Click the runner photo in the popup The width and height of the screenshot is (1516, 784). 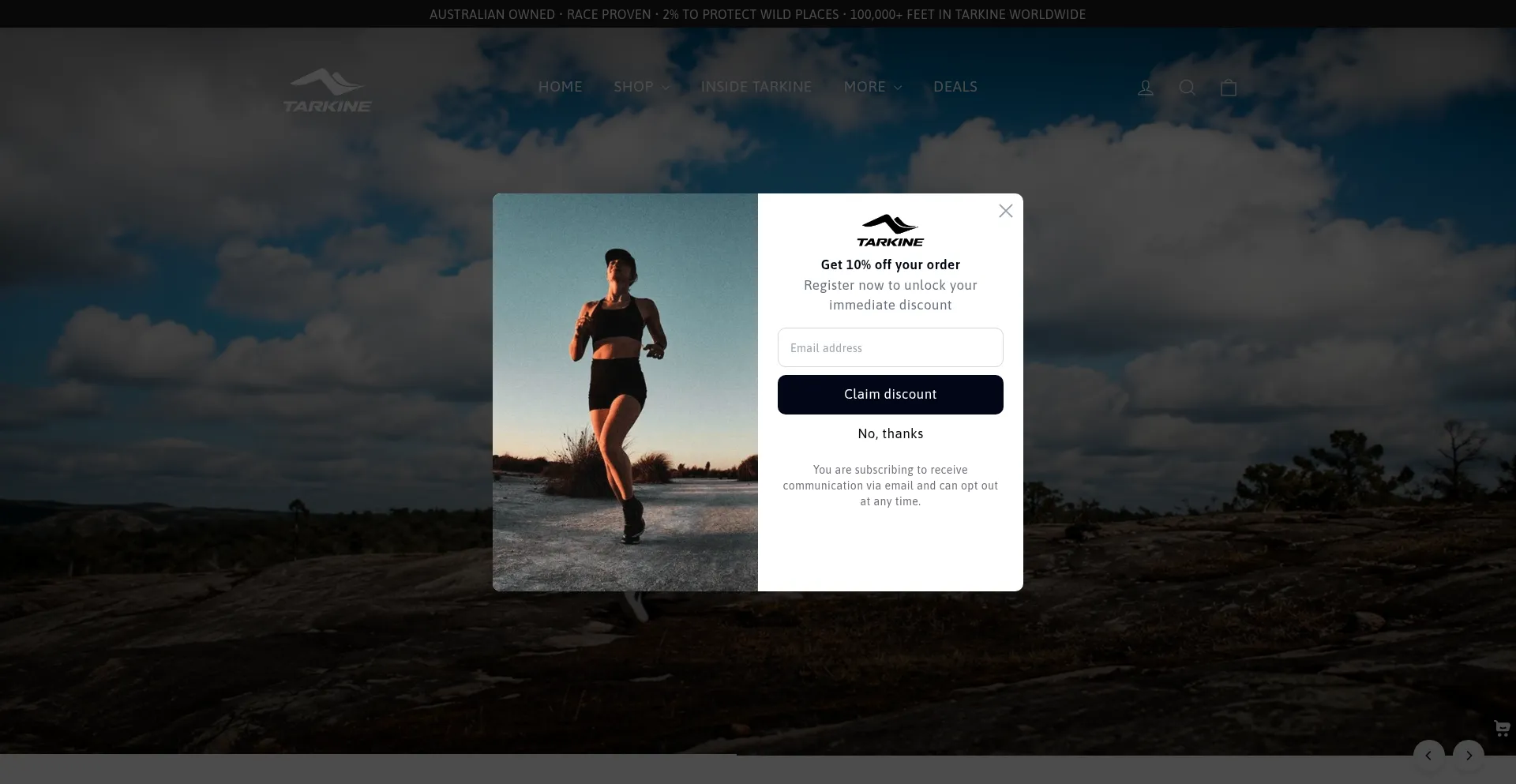click(625, 392)
